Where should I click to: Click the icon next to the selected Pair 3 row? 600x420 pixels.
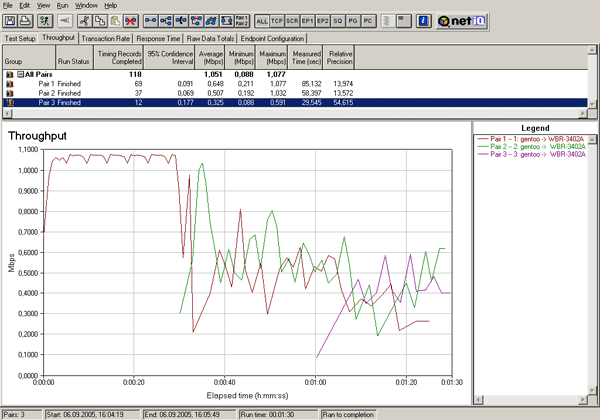[10, 102]
